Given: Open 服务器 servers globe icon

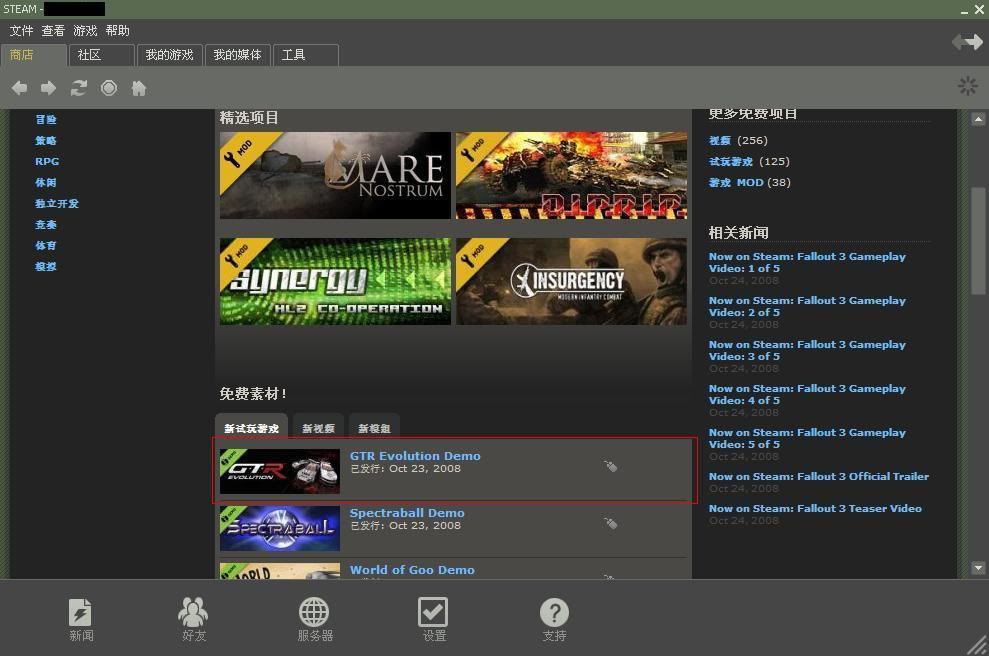Looking at the screenshot, I should [x=314, y=620].
